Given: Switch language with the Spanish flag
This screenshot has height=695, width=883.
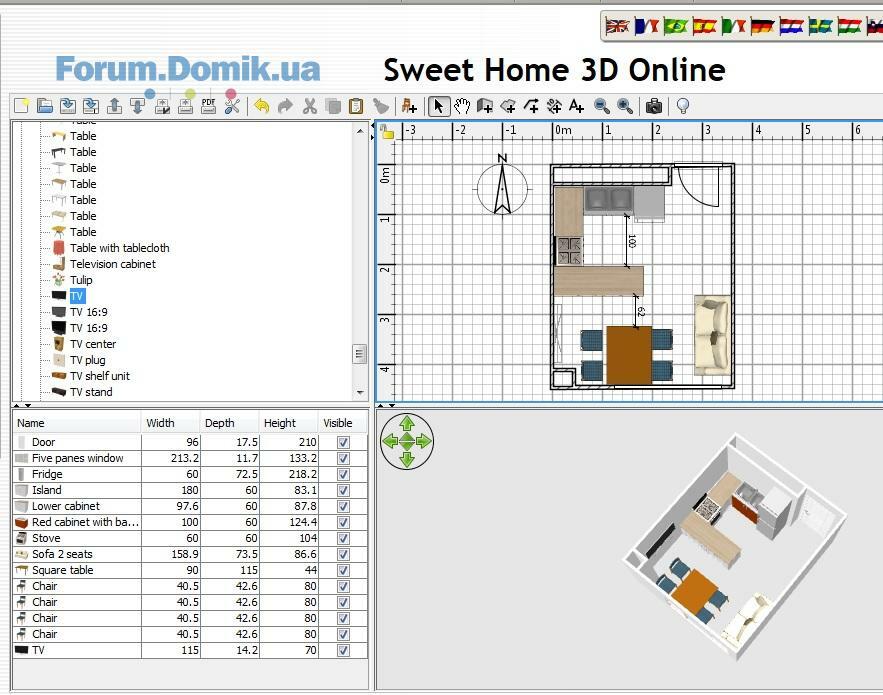Looking at the screenshot, I should [704, 26].
